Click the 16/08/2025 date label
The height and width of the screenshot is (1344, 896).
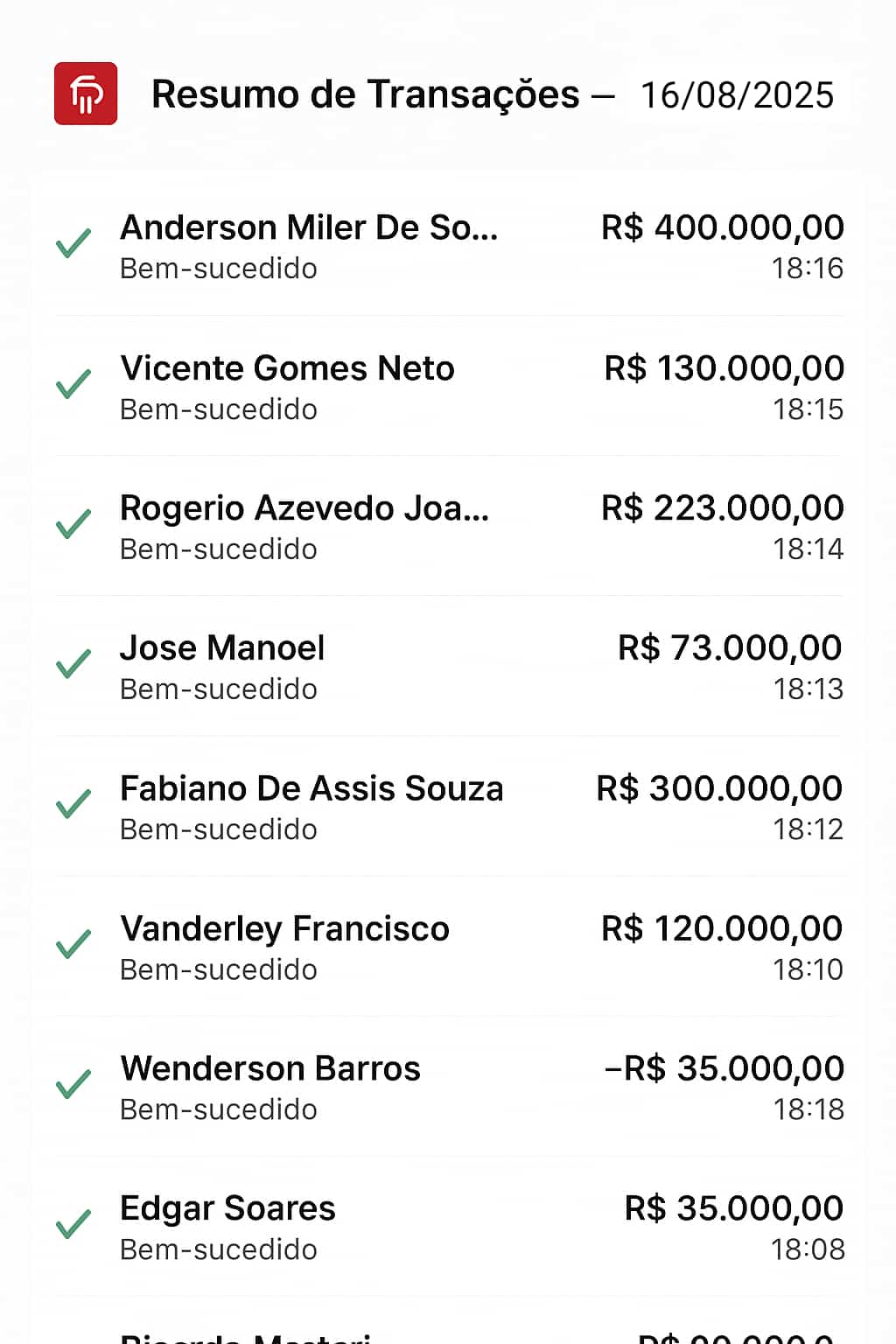pos(738,95)
